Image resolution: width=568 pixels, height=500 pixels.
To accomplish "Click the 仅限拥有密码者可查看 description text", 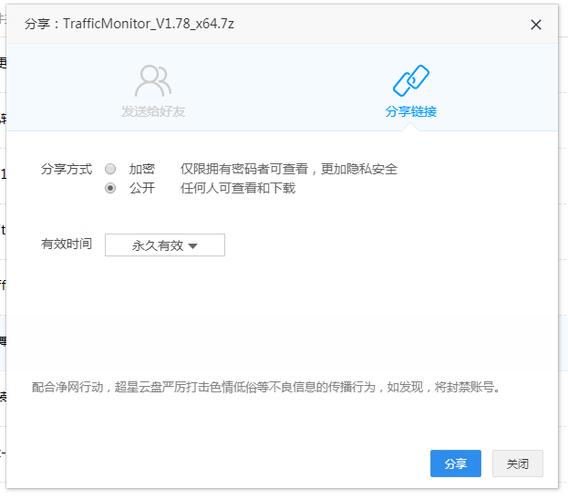I will (x=289, y=169).
